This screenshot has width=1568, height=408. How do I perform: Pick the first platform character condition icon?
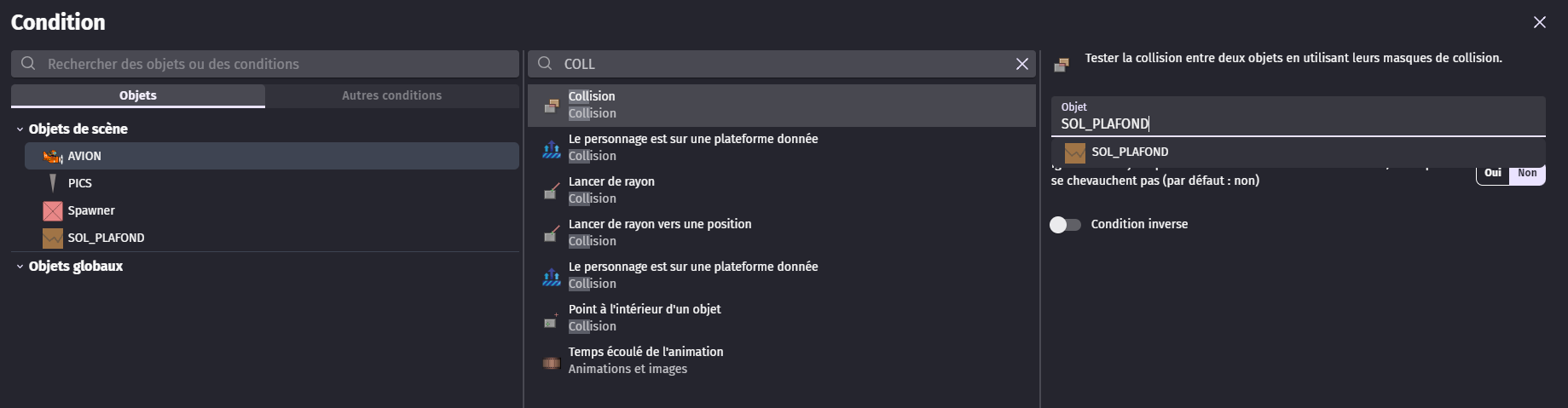[x=552, y=148]
